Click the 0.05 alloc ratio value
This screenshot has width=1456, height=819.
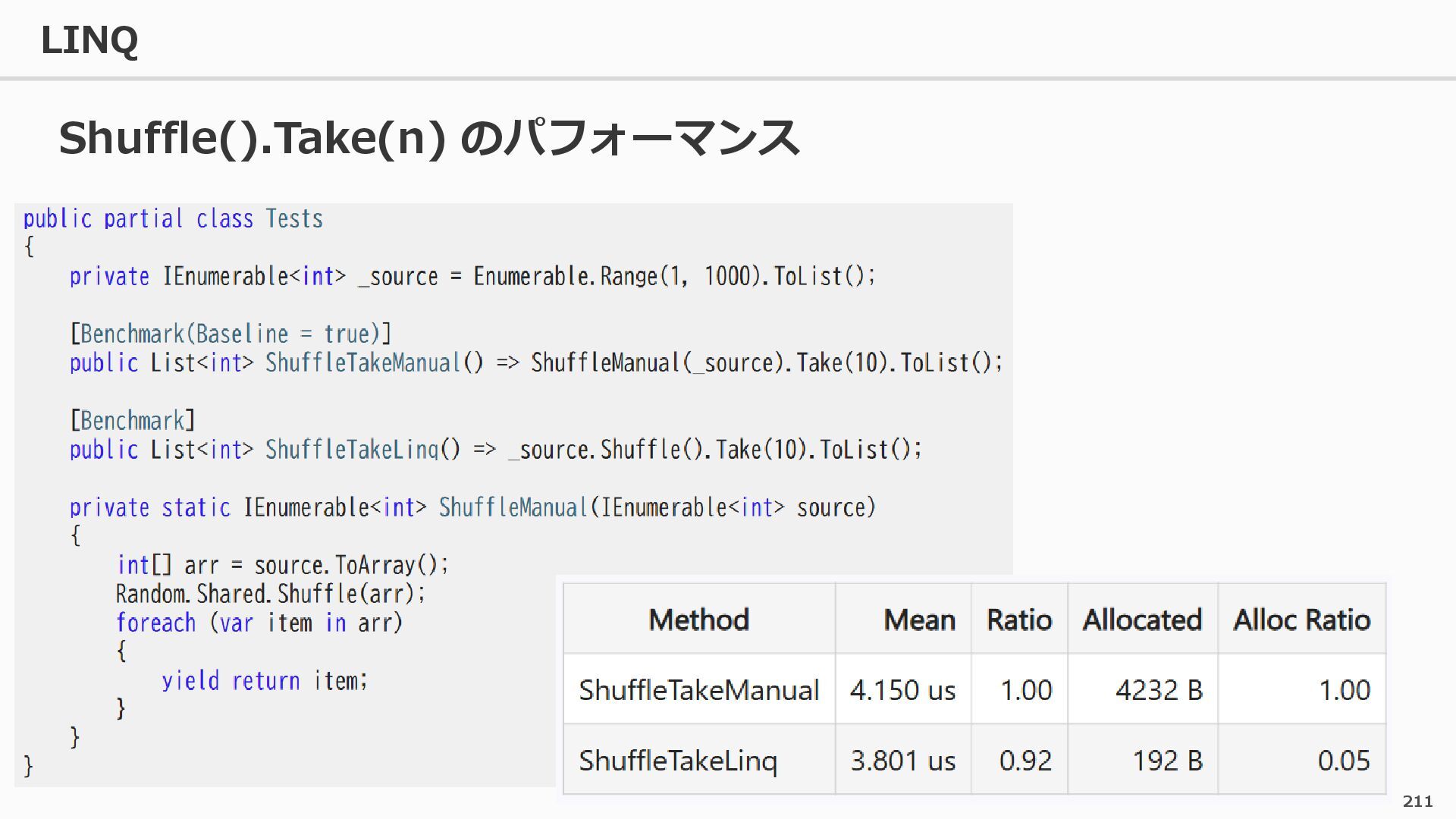(1343, 760)
